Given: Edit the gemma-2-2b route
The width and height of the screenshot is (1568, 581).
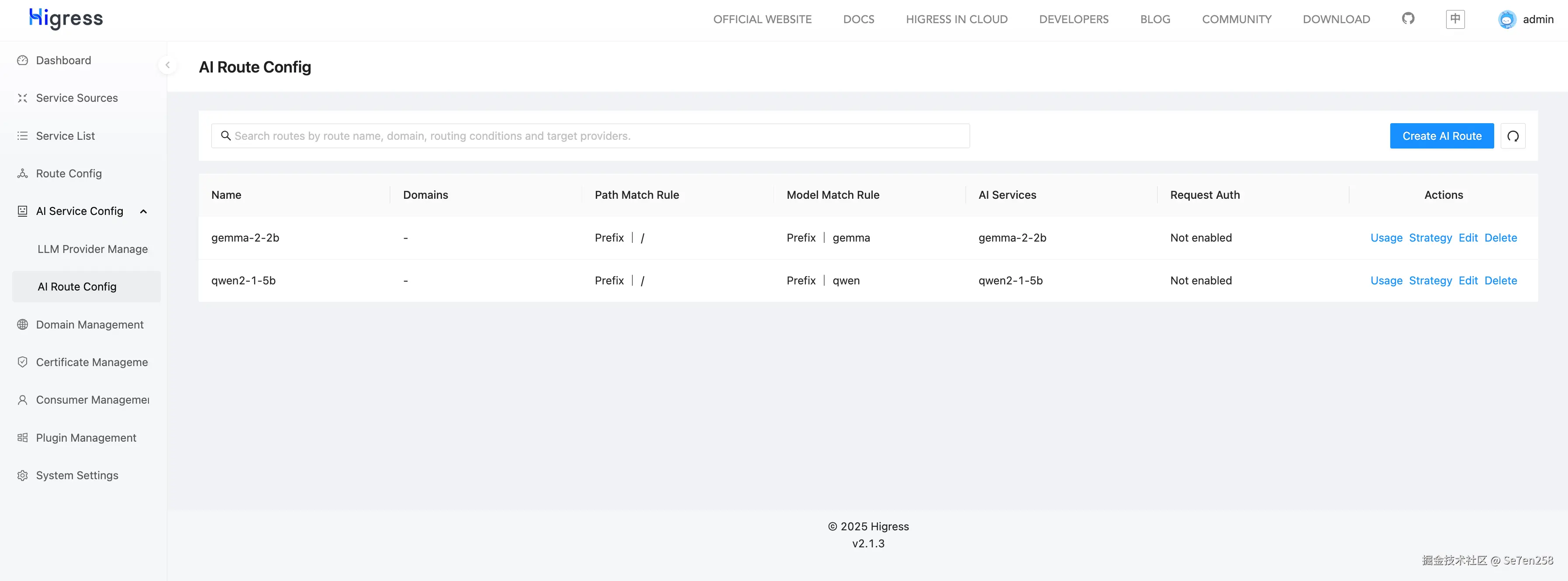Looking at the screenshot, I should point(1468,238).
